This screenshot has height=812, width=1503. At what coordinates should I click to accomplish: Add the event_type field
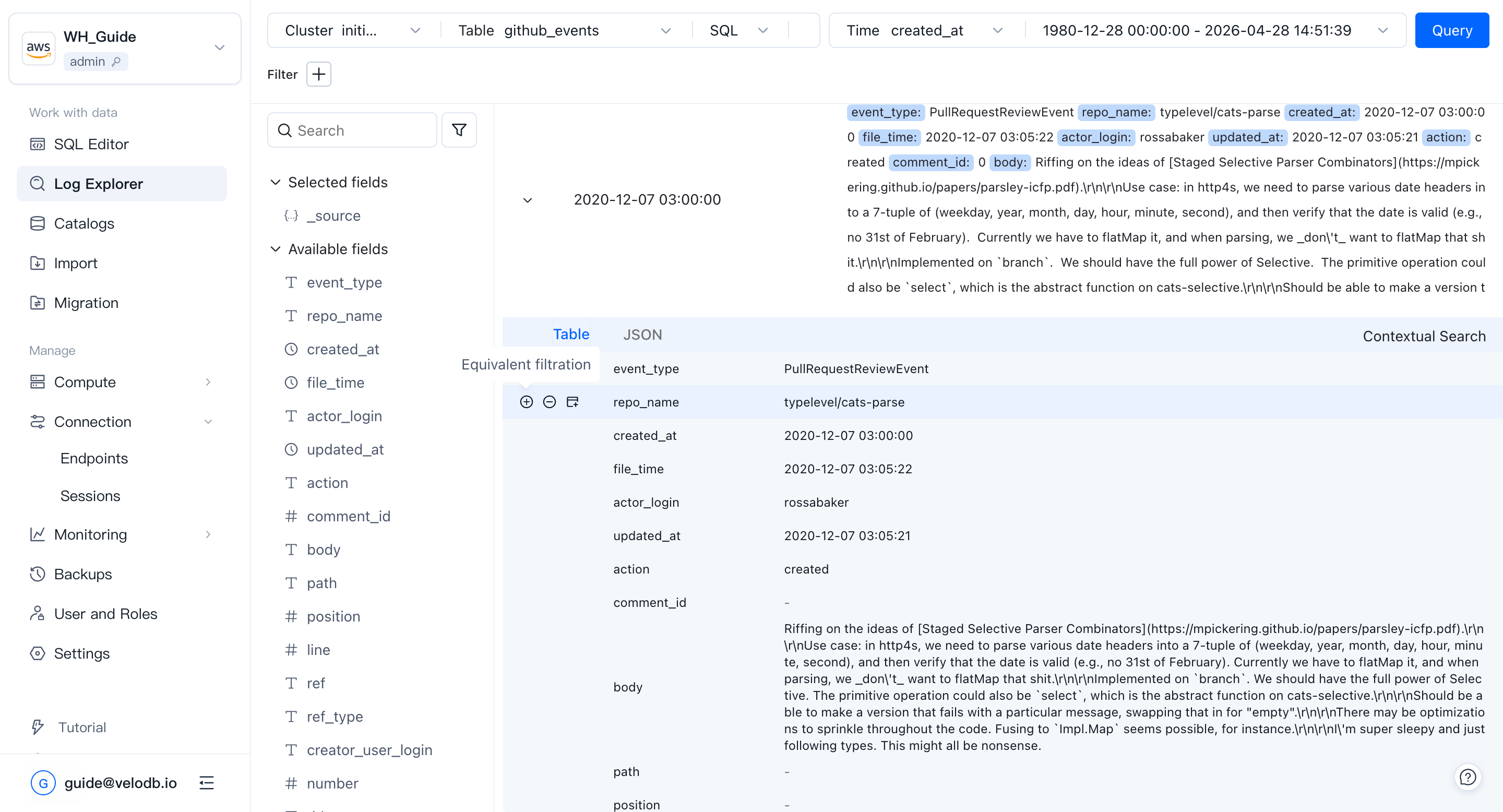pyautogui.click(x=344, y=282)
